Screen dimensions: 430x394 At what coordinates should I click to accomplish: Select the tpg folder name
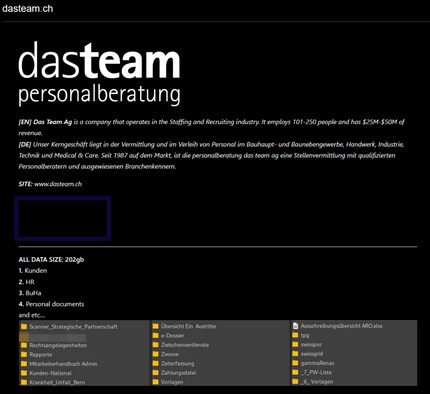click(x=305, y=335)
